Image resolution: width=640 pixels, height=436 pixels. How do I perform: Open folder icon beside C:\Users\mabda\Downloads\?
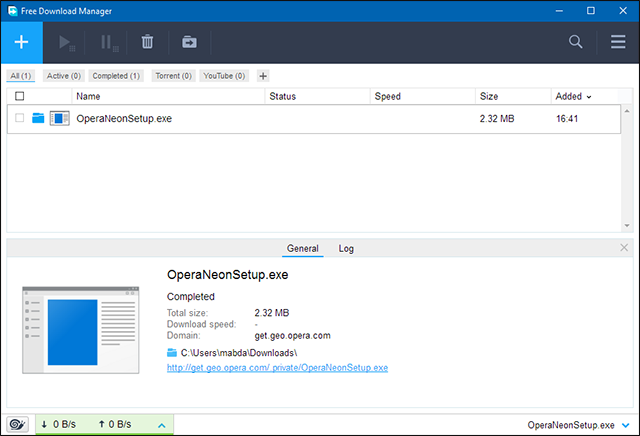(x=172, y=352)
